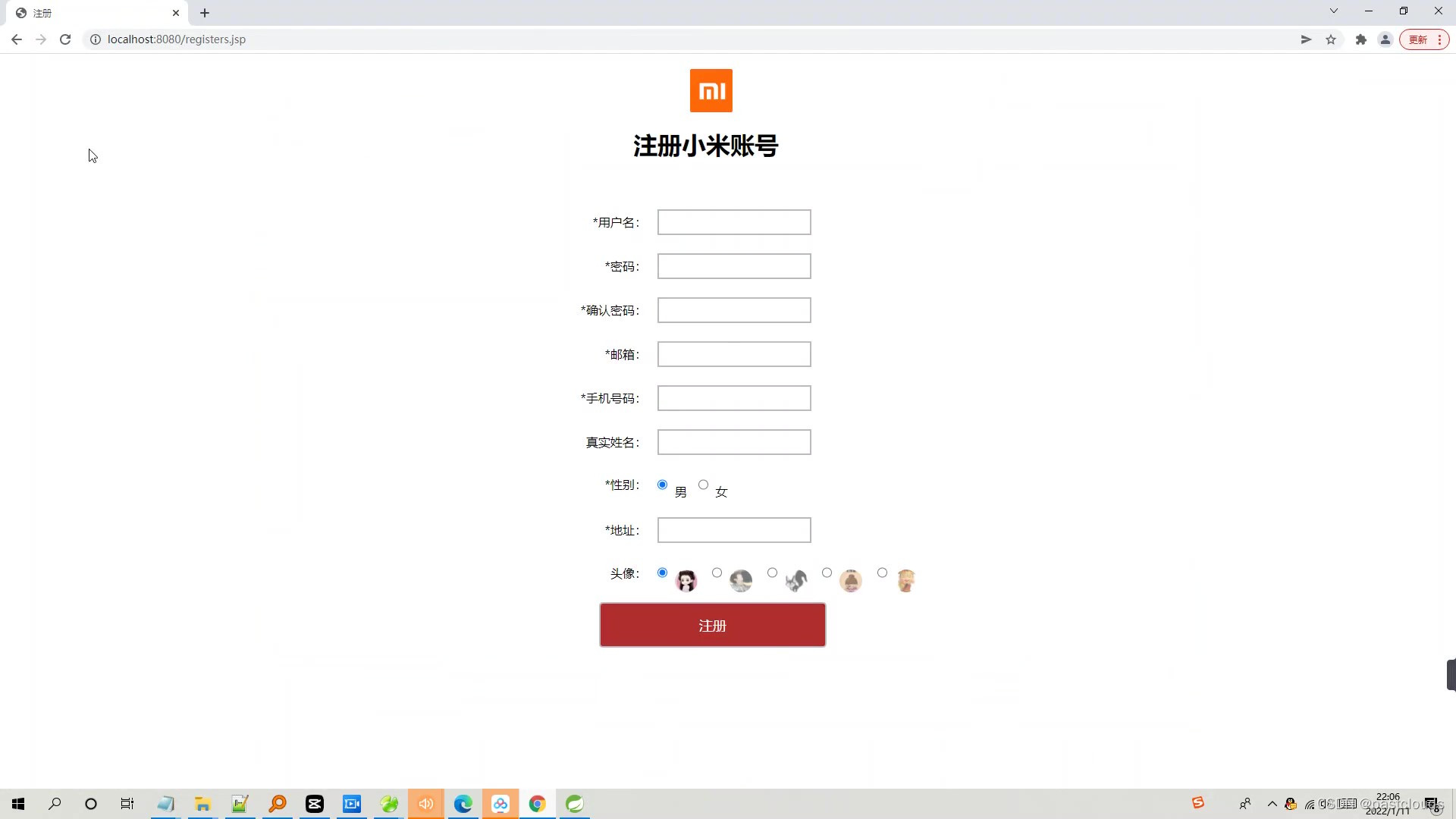Reload the page with refresh icon
Image resolution: width=1456 pixels, height=819 pixels.
tap(65, 39)
